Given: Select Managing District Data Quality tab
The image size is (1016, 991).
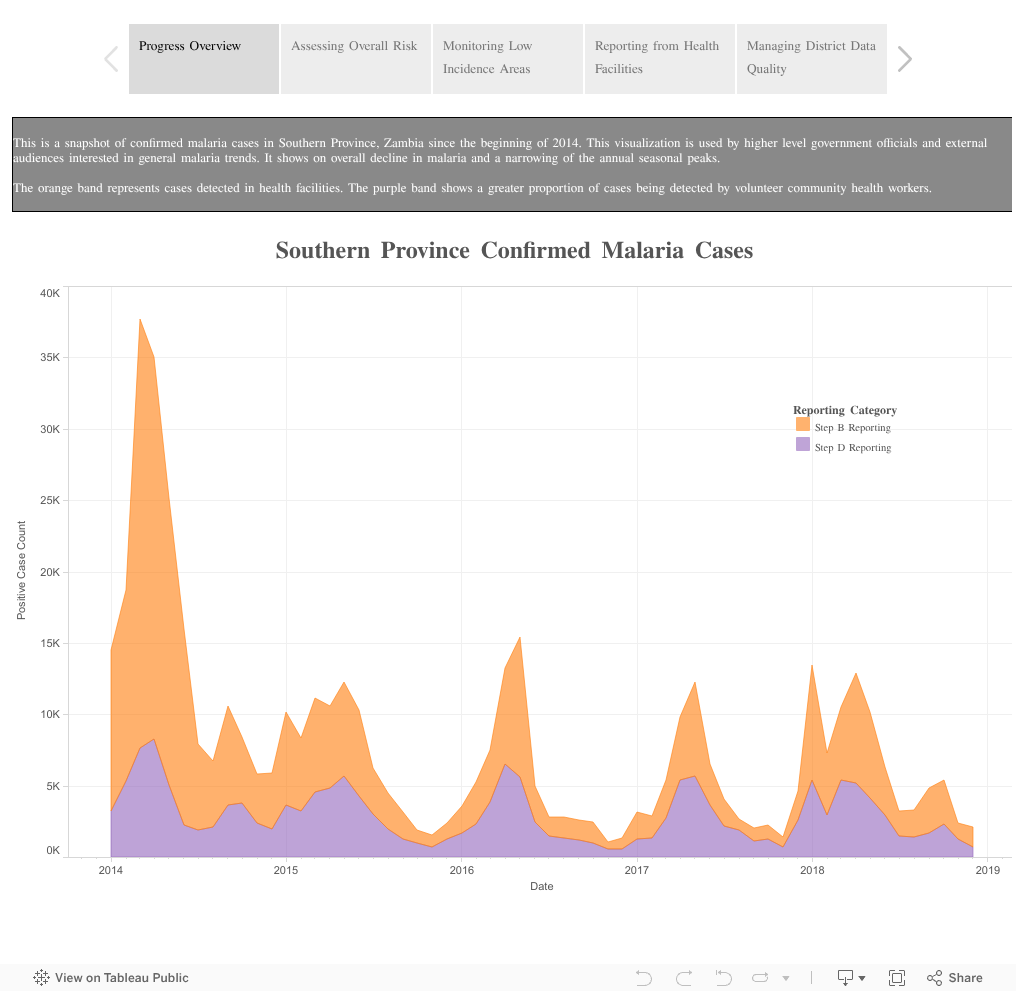Looking at the screenshot, I should click(812, 59).
